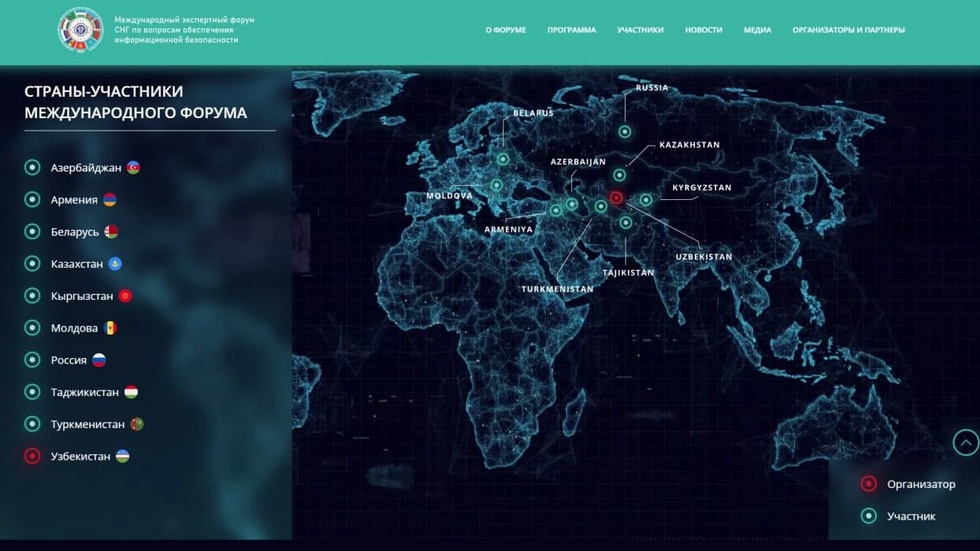Click the Казахстан country link
Viewport: 980px width, 551px height.
pos(77,264)
